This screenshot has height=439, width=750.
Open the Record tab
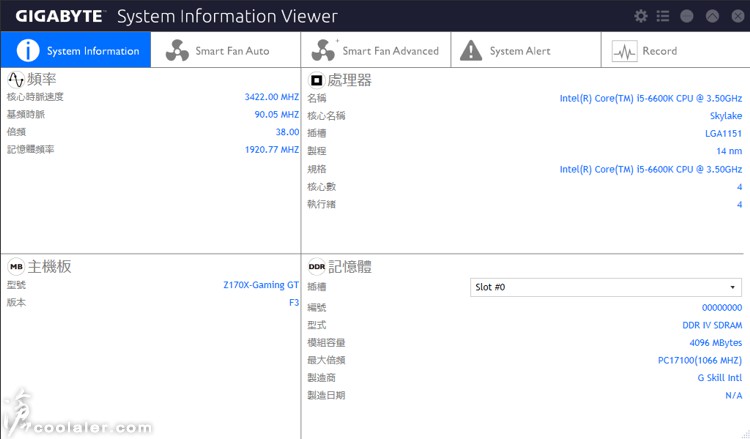[676, 50]
